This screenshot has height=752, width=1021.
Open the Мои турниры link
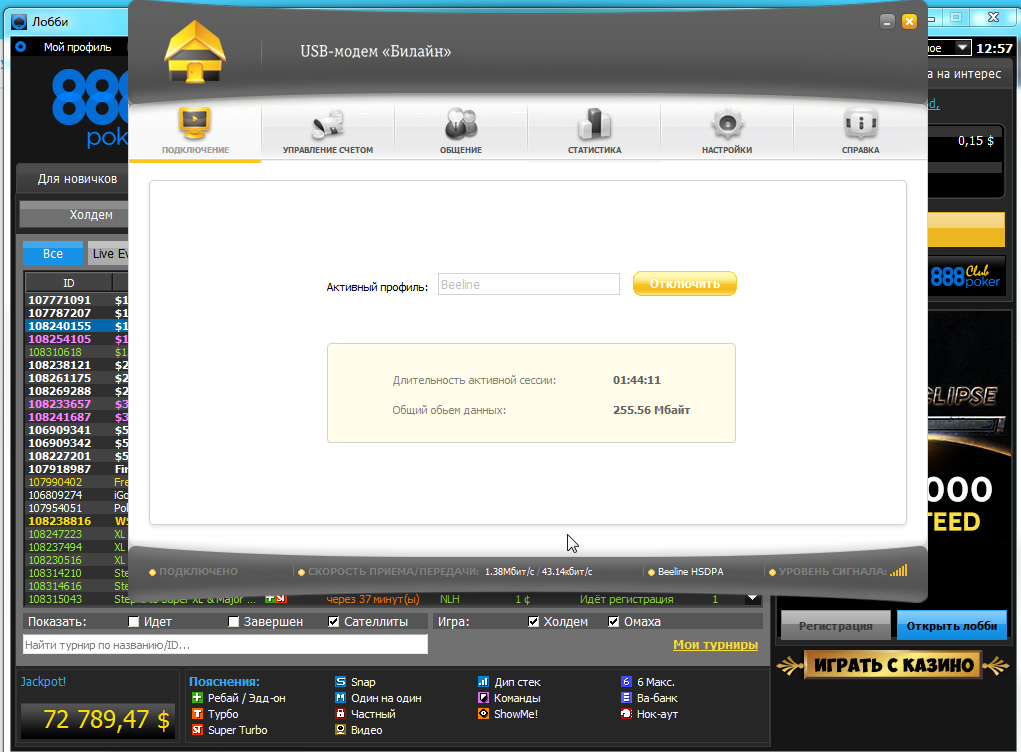pyautogui.click(x=715, y=645)
